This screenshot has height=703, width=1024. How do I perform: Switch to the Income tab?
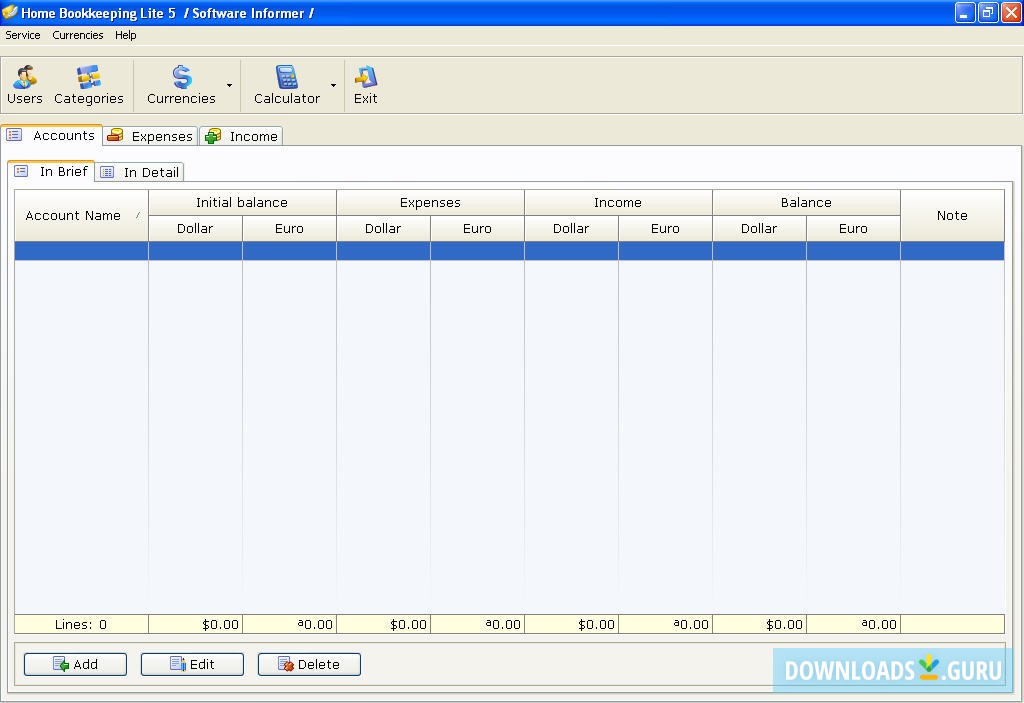242,136
